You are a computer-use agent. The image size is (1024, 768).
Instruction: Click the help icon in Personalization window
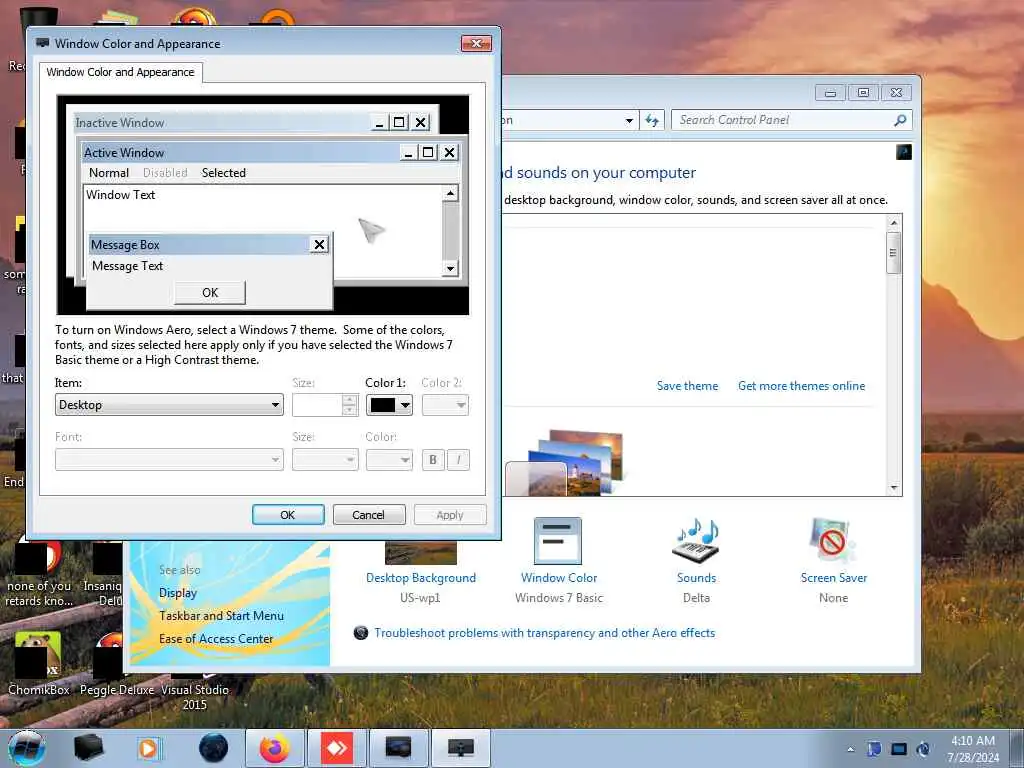(x=903, y=152)
